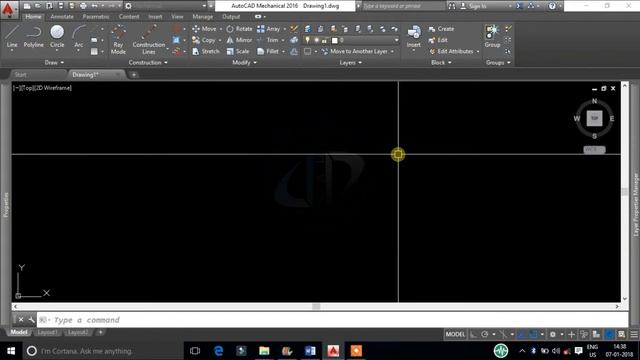The width and height of the screenshot is (640, 360).
Task: Expand the Modify panel
Action: pyautogui.click(x=244, y=62)
